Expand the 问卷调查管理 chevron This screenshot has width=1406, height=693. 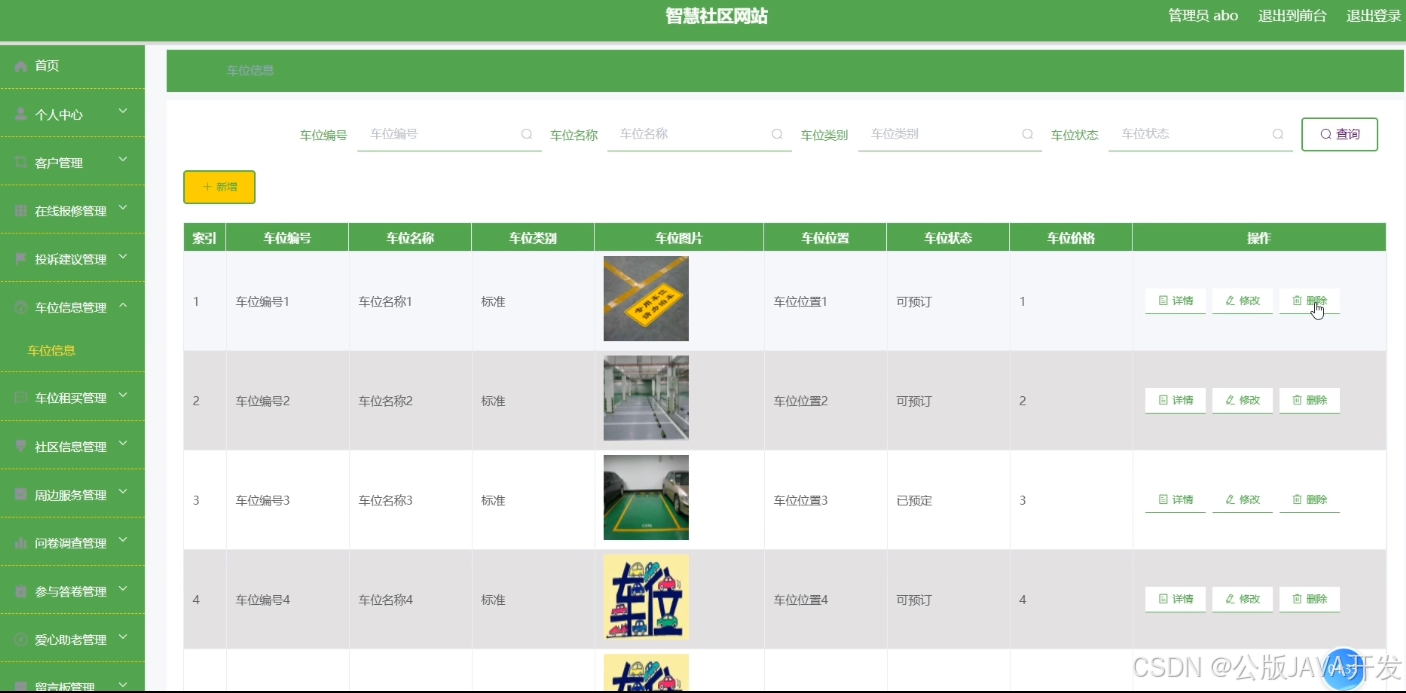(123, 540)
